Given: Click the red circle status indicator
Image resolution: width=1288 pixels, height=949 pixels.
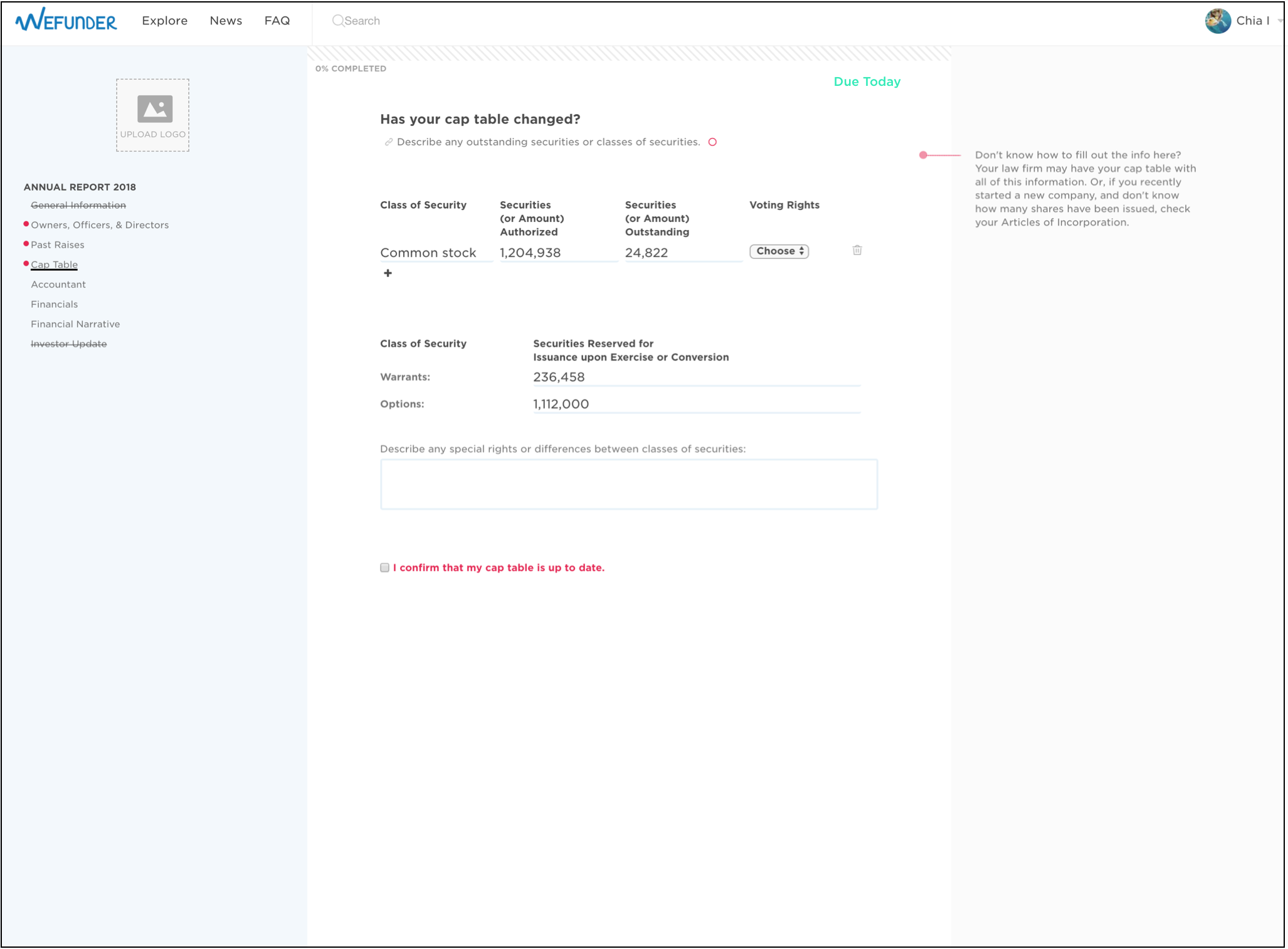Looking at the screenshot, I should (712, 142).
